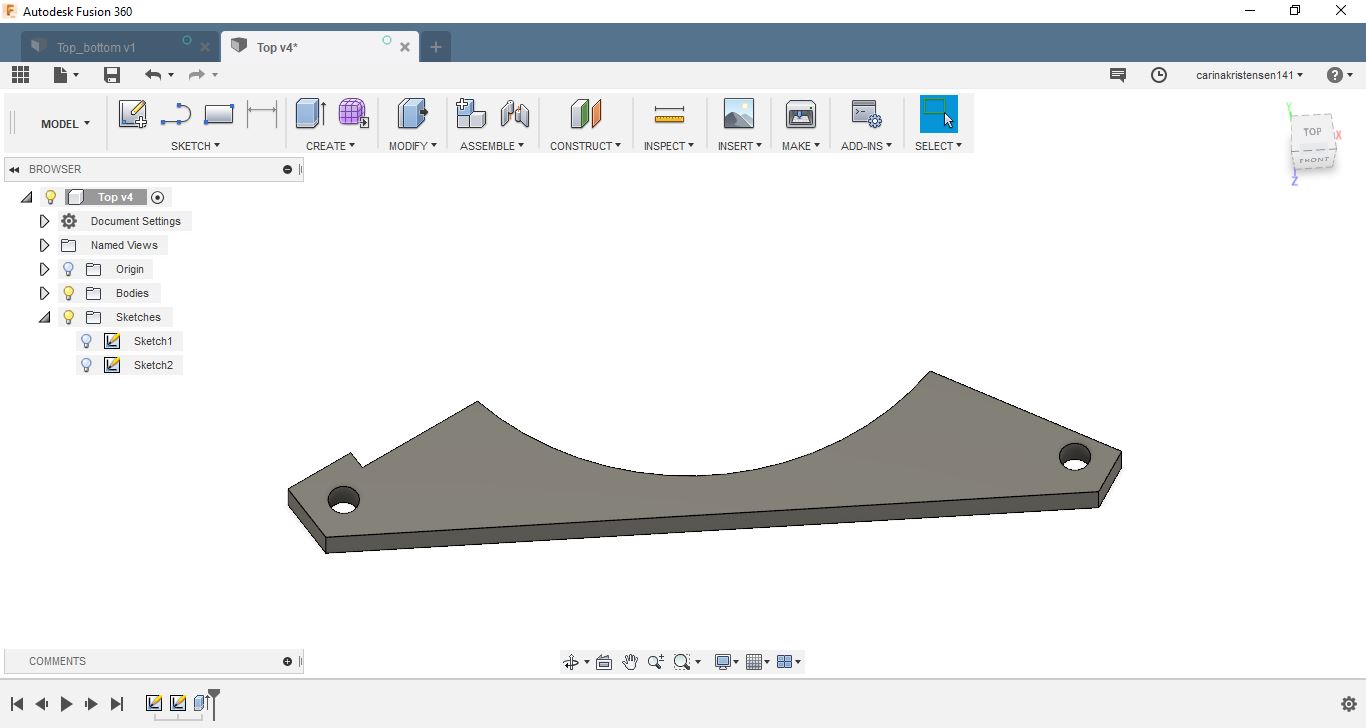Expand the Named Views folder
Image resolution: width=1366 pixels, height=728 pixels.
pos(44,245)
